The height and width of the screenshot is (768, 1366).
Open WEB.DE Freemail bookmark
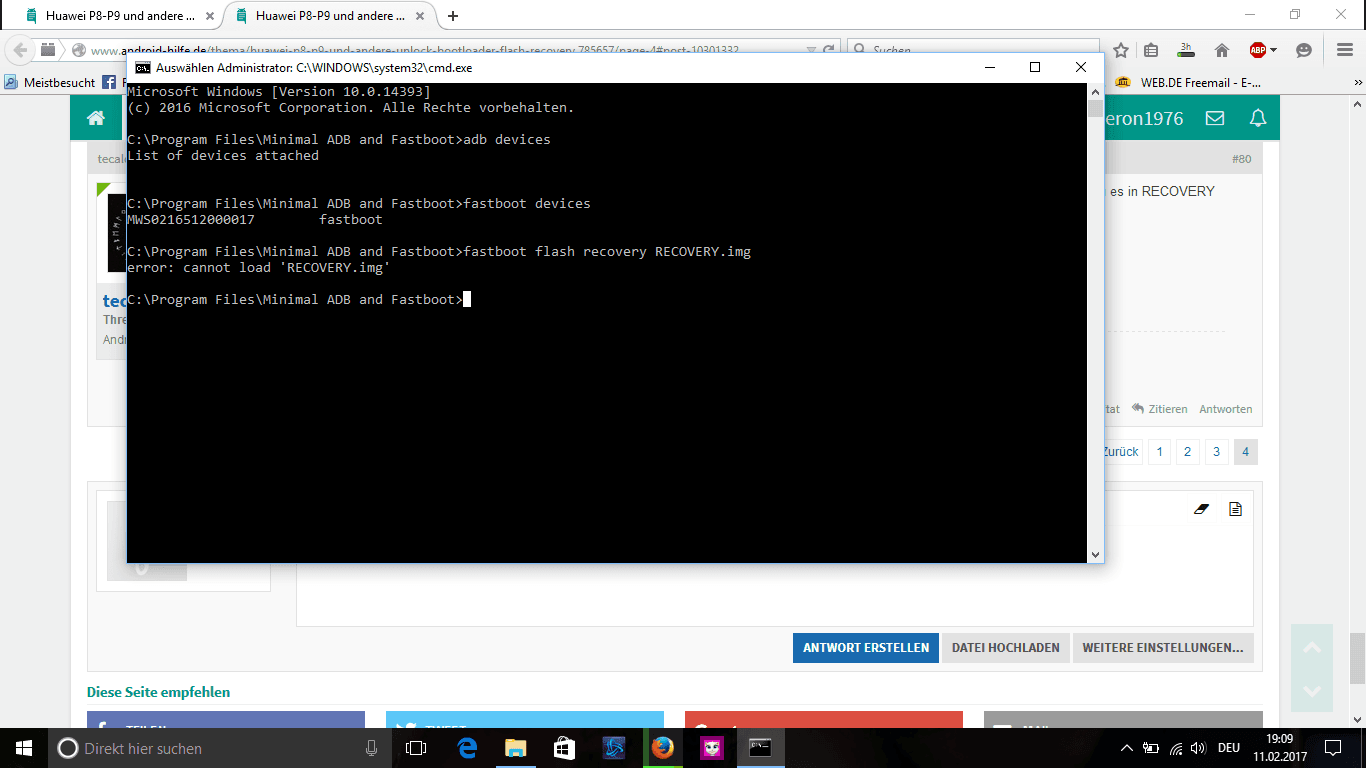[1189, 82]
